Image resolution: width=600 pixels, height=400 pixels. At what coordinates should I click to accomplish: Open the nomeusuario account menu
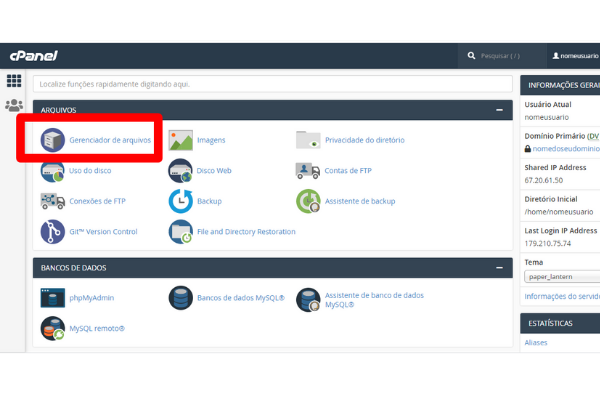tap(576, 56)
